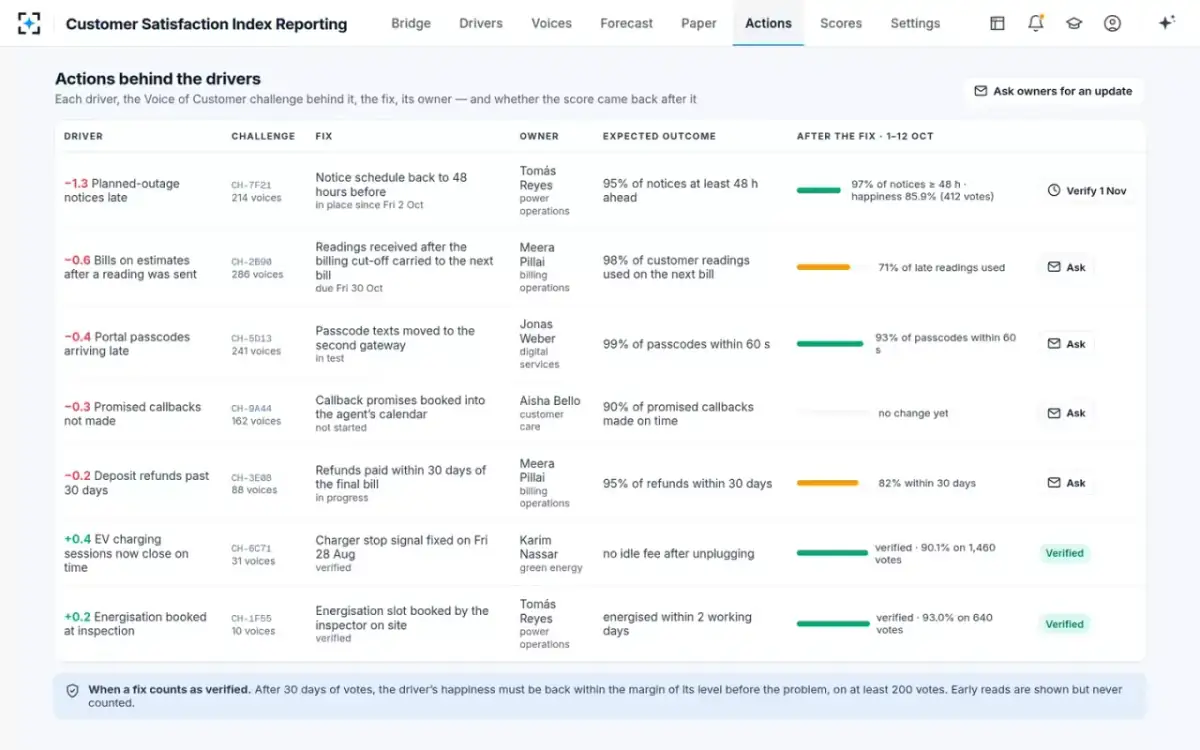Ask owner about Promised callbacks fix

coord(1066,413)
